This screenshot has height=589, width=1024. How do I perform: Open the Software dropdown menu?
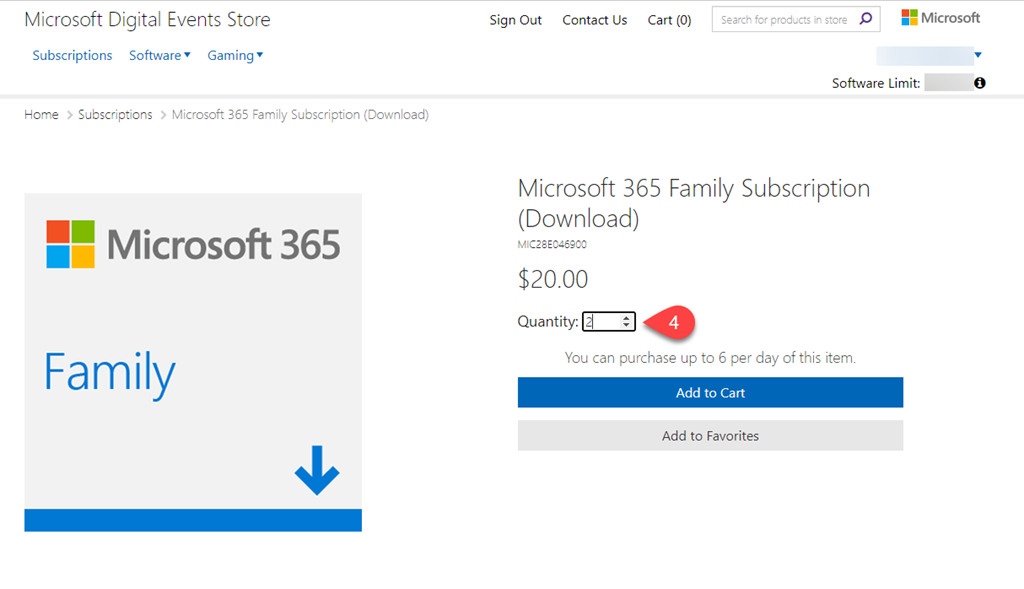(x=159, y=56)
